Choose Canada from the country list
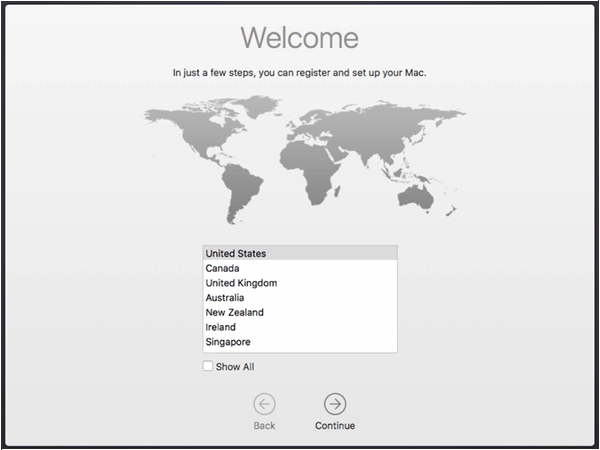This screenshot has width=600, height=450. [x=299, y=268]
